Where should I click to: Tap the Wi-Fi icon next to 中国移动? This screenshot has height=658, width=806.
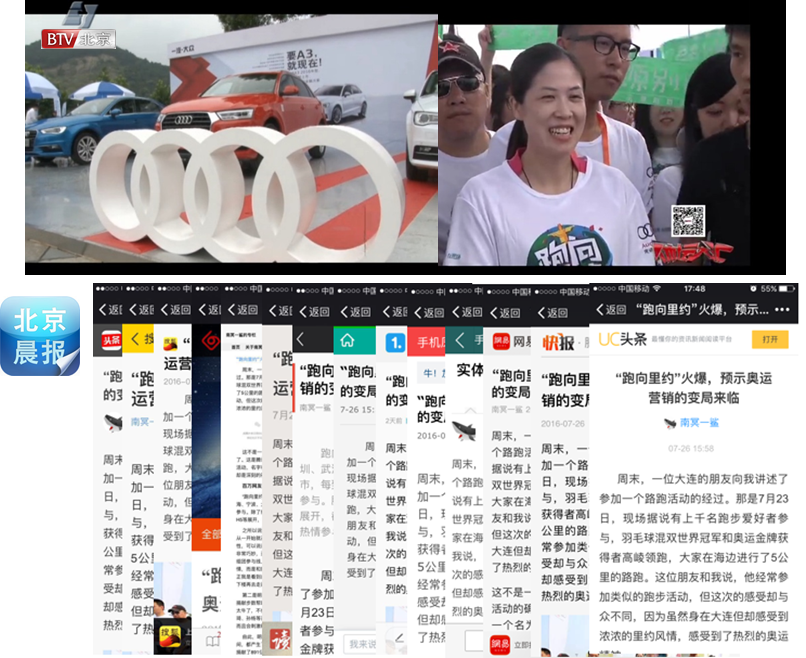tap(656, 288)
